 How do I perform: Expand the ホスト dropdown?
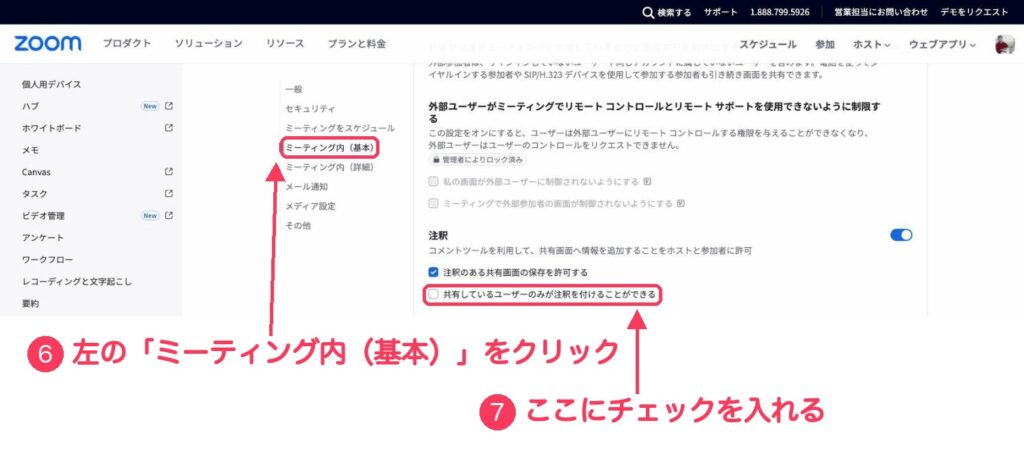(x=872, y=44)
